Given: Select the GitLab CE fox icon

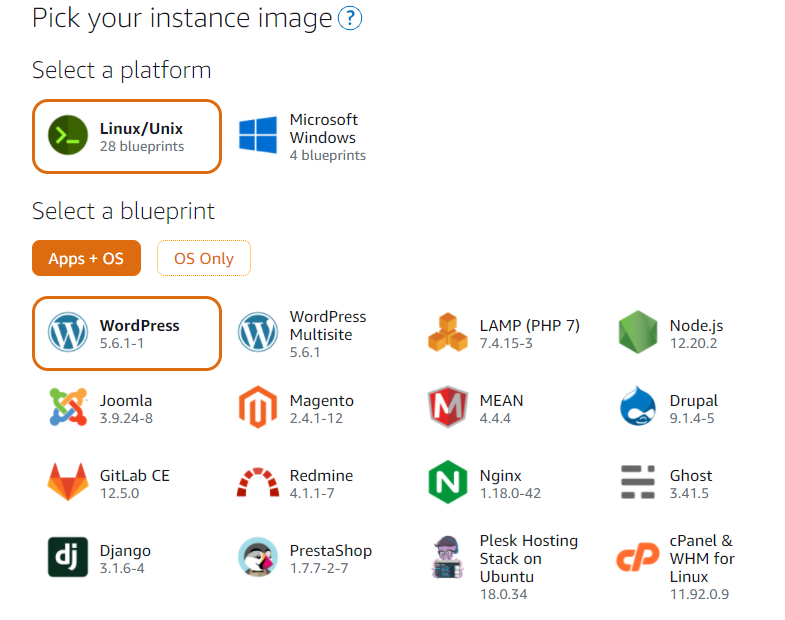Looking at the screenshot, I should 68,483.
